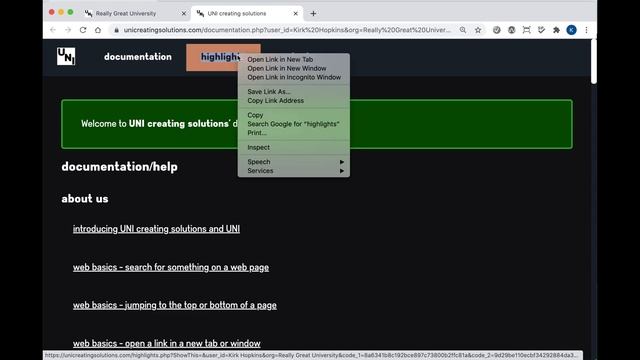The height and width of the screenshot is (360, 640).
Task: Open the puzzle-piece extensions icon
Action: tap(556, 30)
